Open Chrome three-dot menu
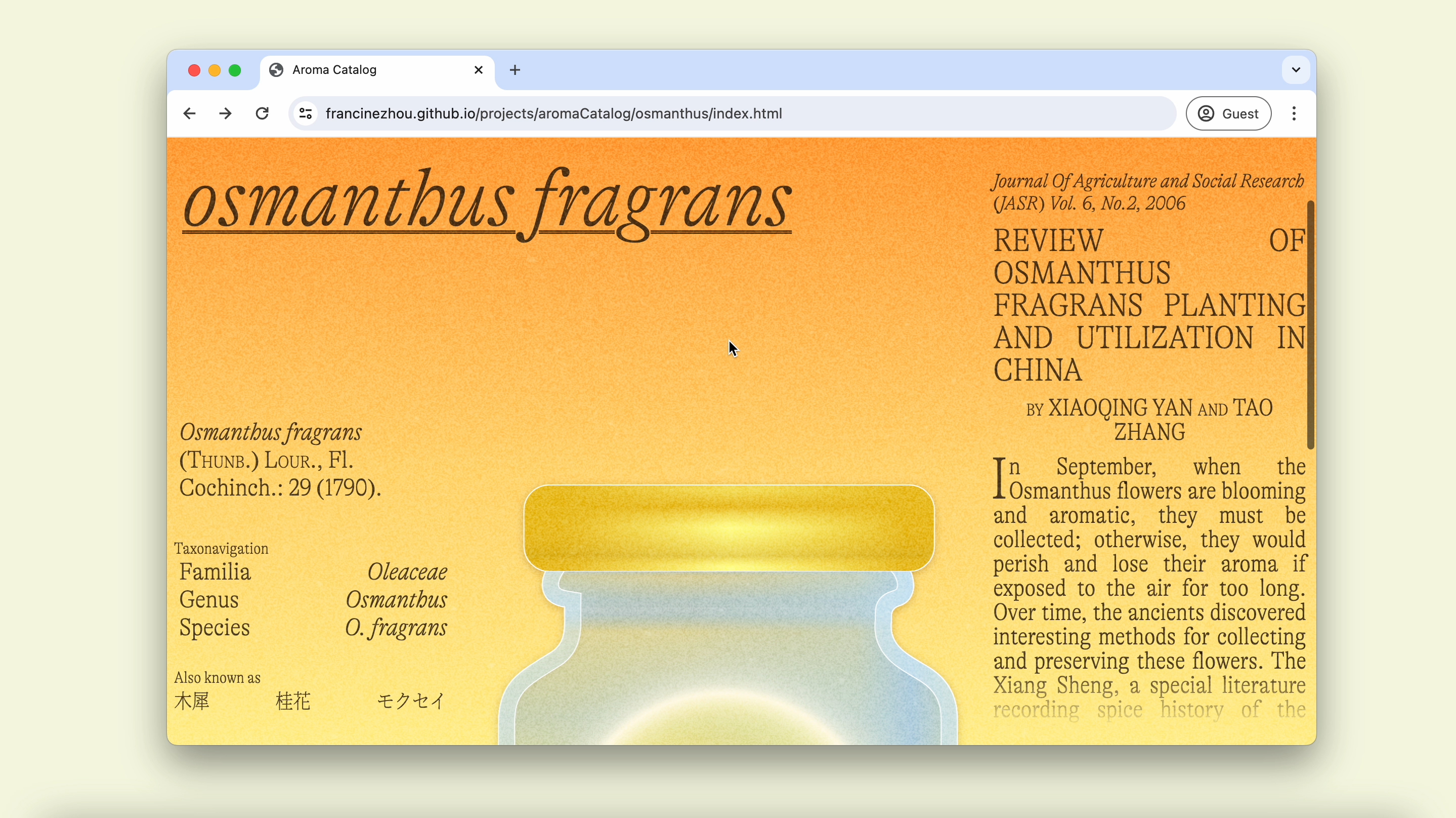The height and width of the screenshot is (818, 1456). pyautogui.click(x=1294, y=114)
